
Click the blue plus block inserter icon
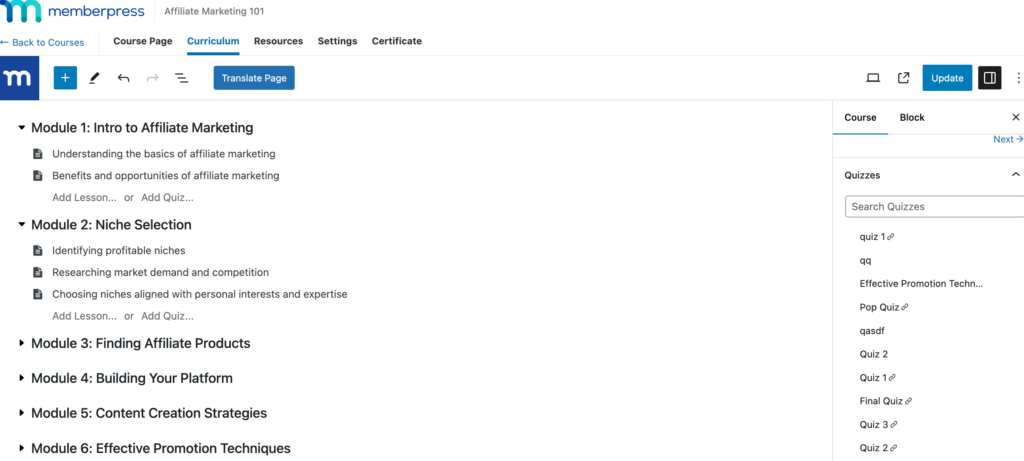pos(65,78)
